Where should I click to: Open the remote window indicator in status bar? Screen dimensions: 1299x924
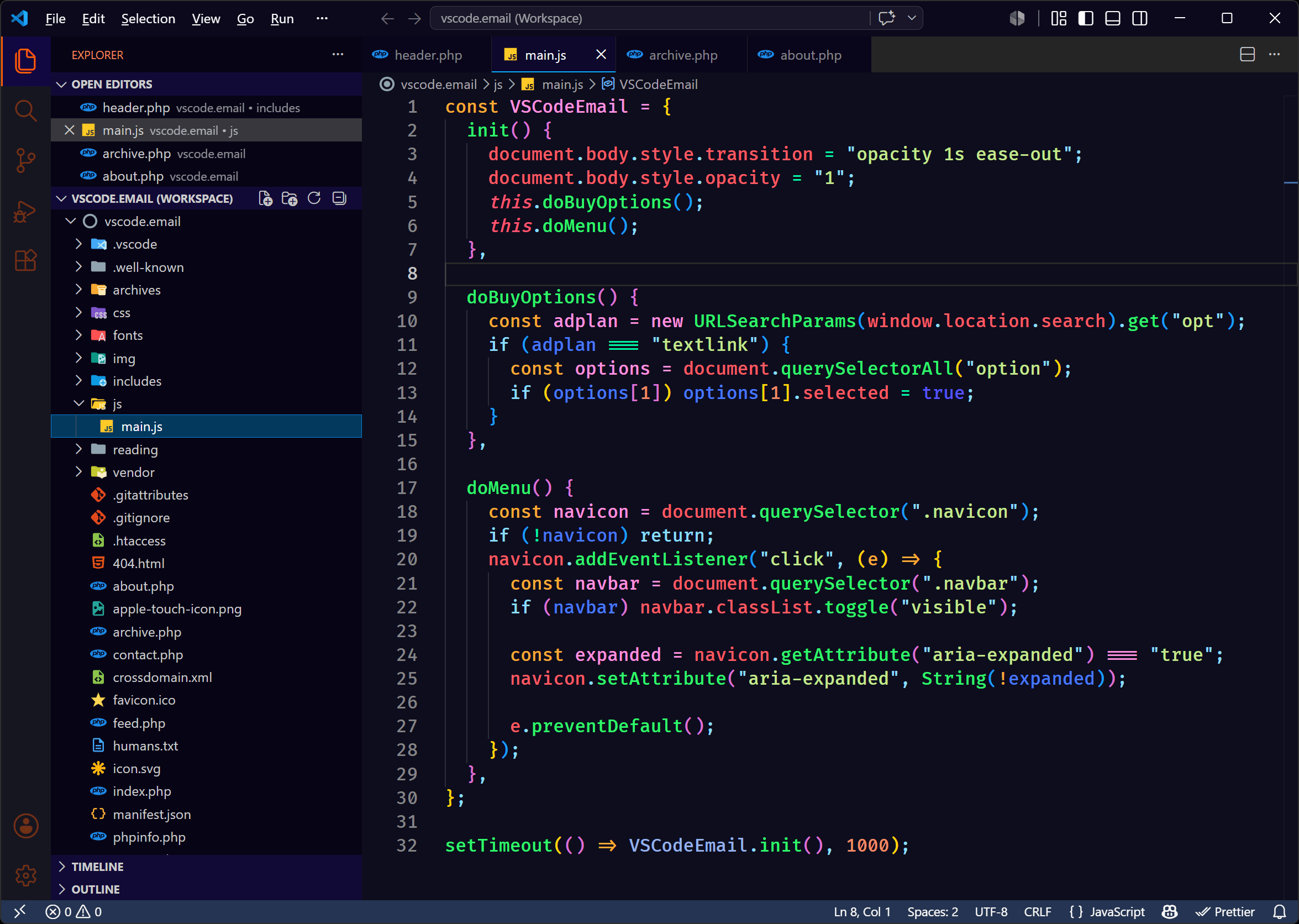19,911
